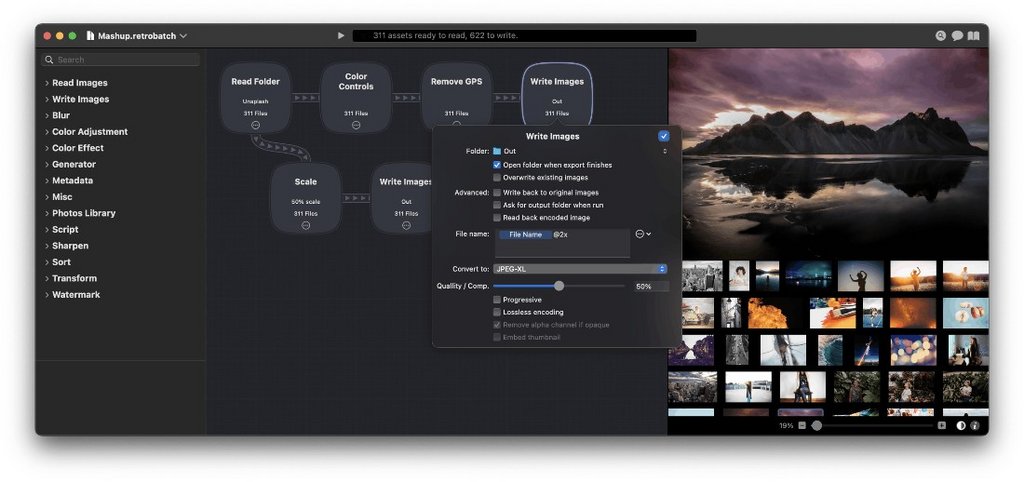
Task: Expand the Photos Library category
Action: point(47,214)
